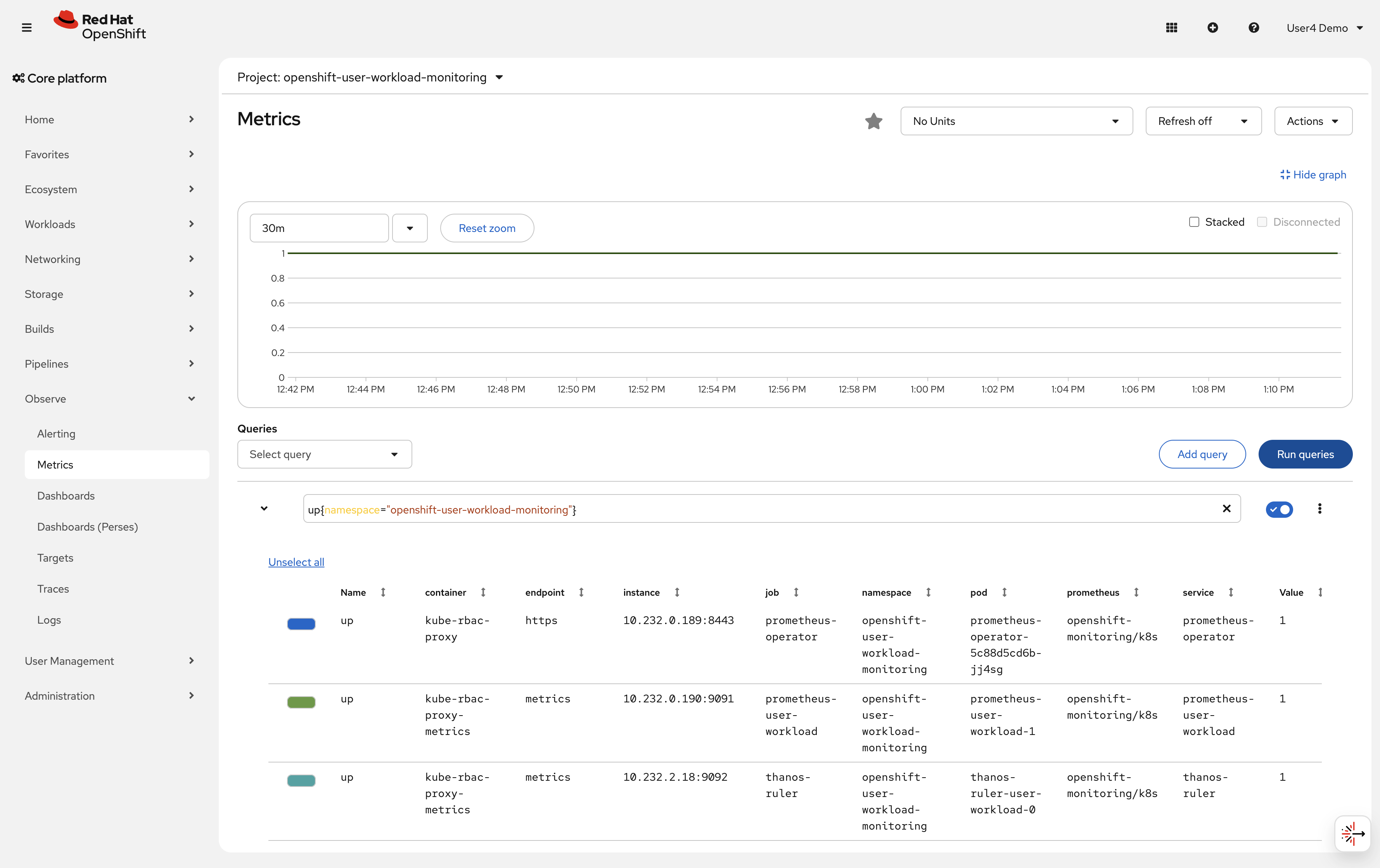The height and width of the screenshot is (868, 1380).
Task: Open the help question mark icon
Action: coord(1253,27)
